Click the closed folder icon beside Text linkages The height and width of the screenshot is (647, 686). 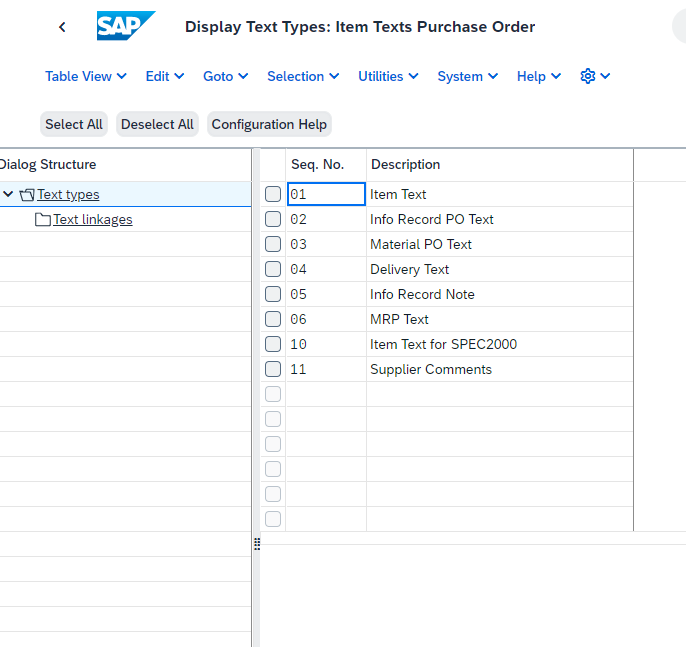point(42,220)
